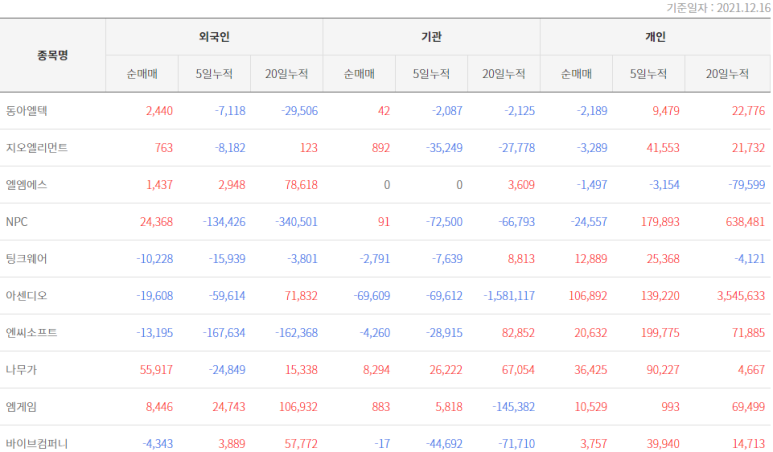Open stock 아센디오
The height and width of the screenshot is (452, 773).
27,296
